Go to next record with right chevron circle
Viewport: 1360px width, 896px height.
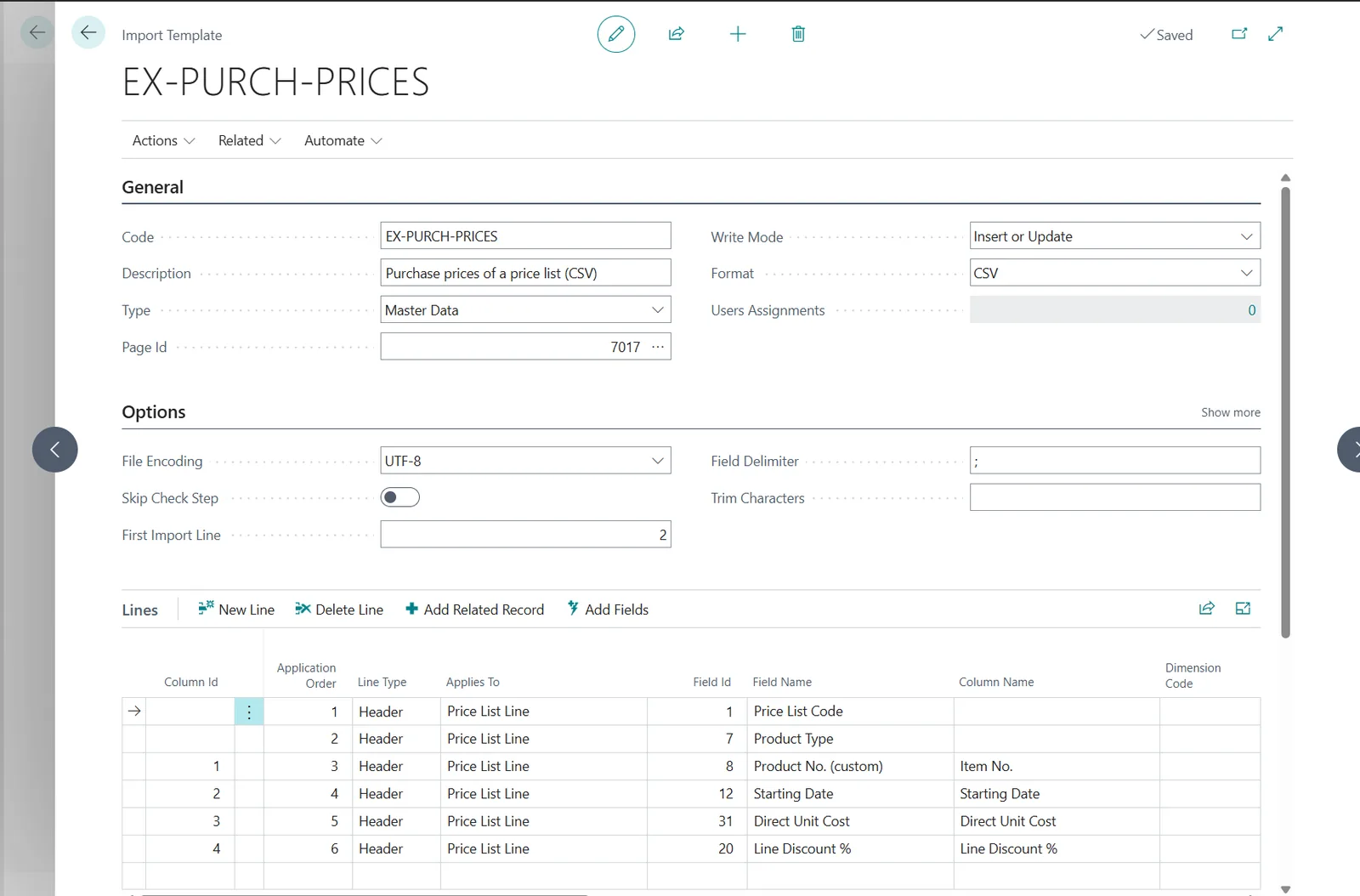point(1351,450)
